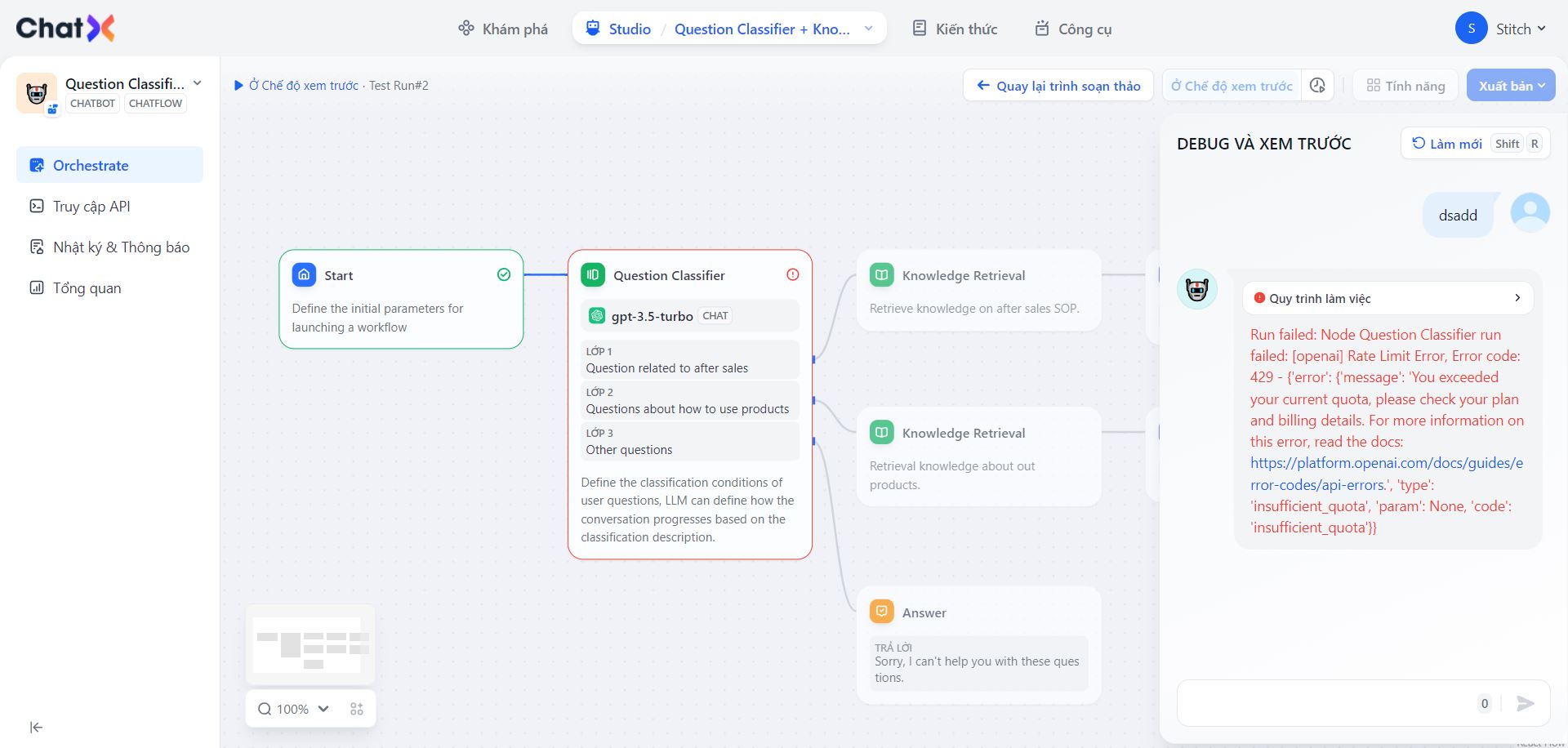This screenshot has height=748, width=1568.
Task: Open the platform.openai.com error docs link
Action: point(1386,463)
